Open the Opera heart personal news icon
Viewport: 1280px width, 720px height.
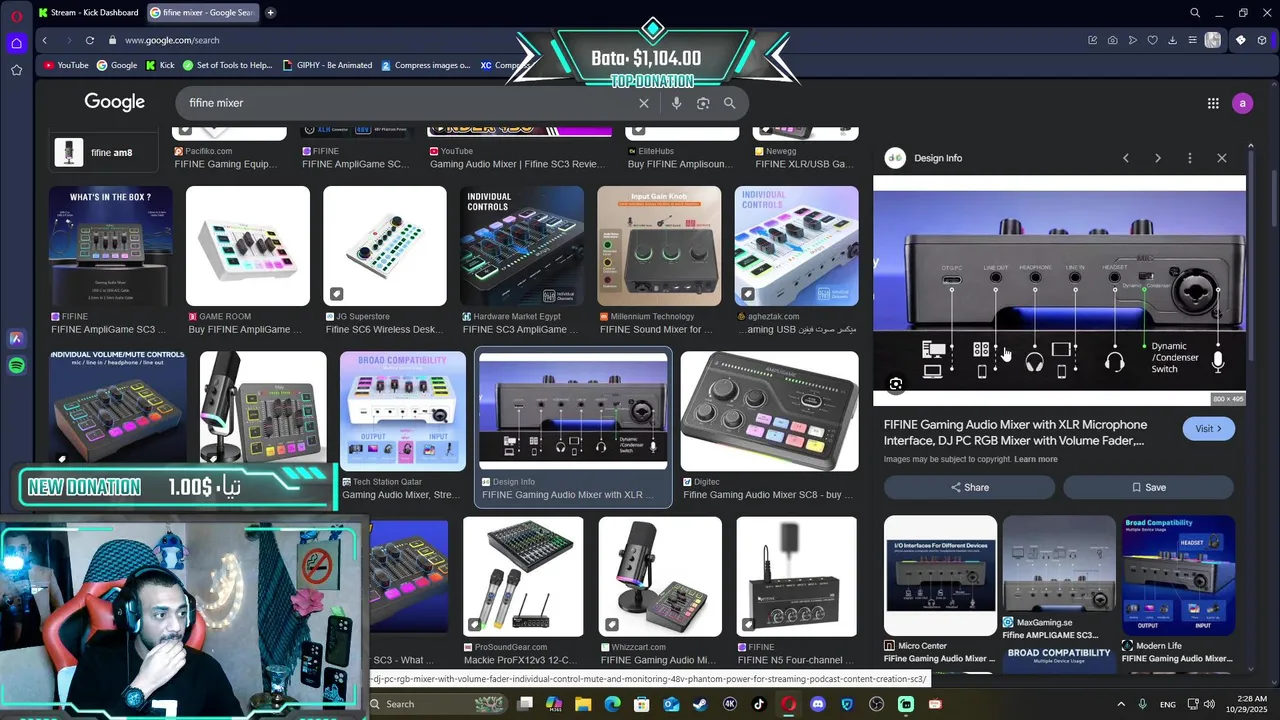coord(1153,40)
